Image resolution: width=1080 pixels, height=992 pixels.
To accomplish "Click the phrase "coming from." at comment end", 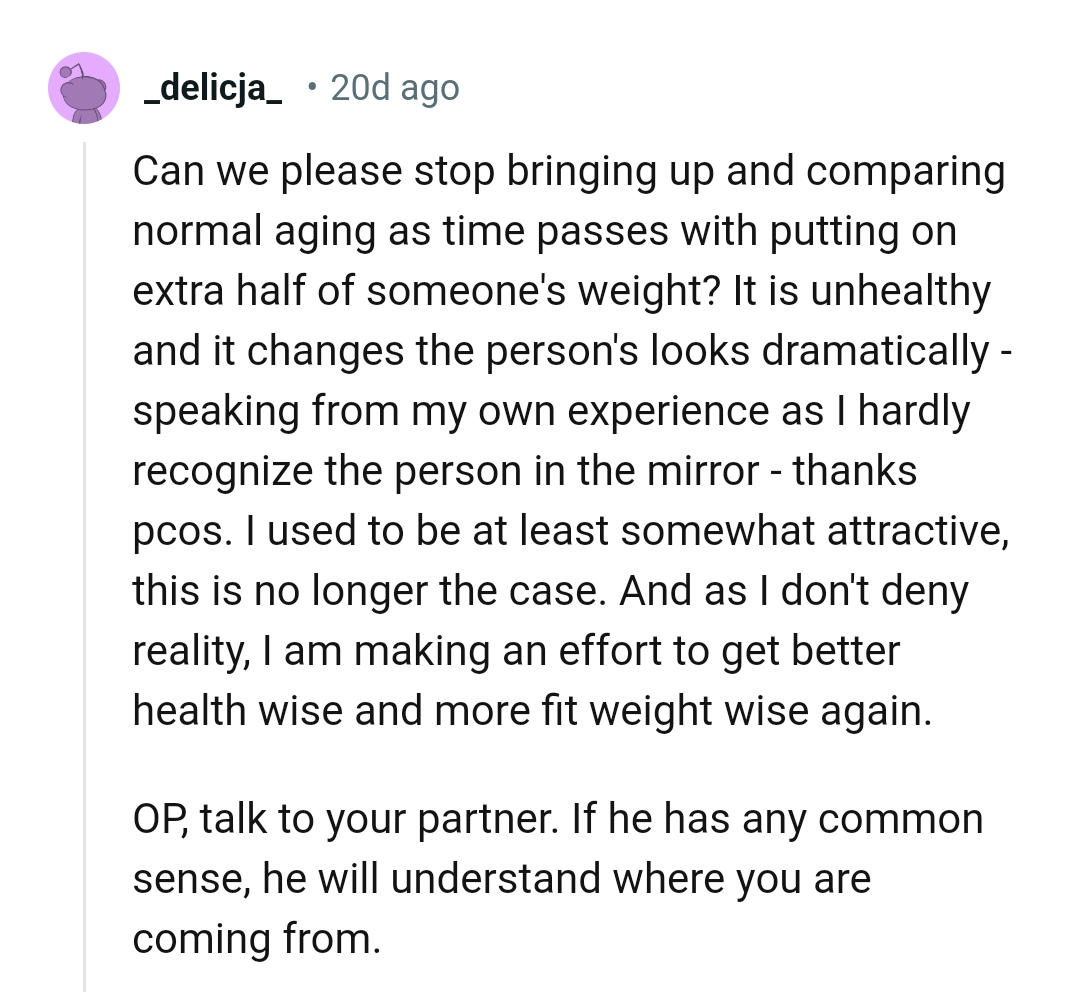I will 257,940.
